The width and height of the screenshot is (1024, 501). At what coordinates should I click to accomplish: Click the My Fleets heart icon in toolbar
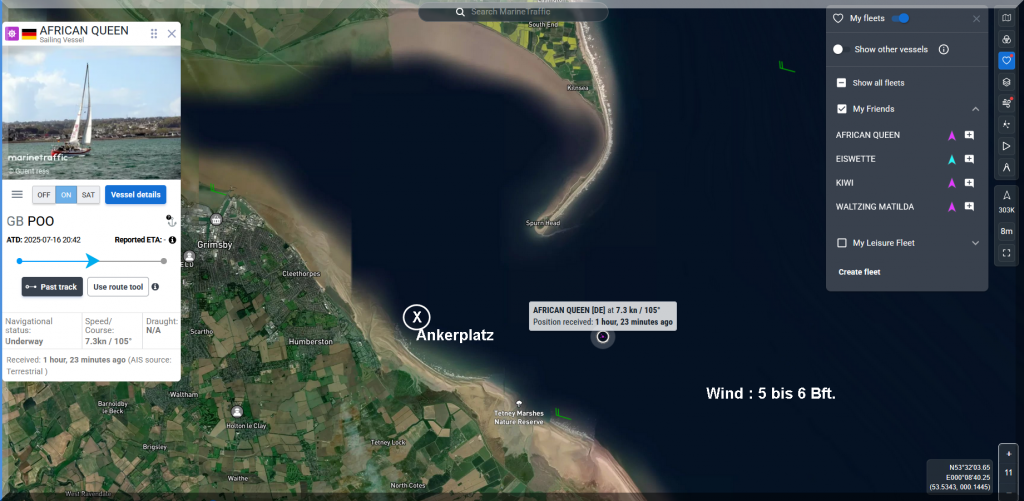click(1006, 60)
